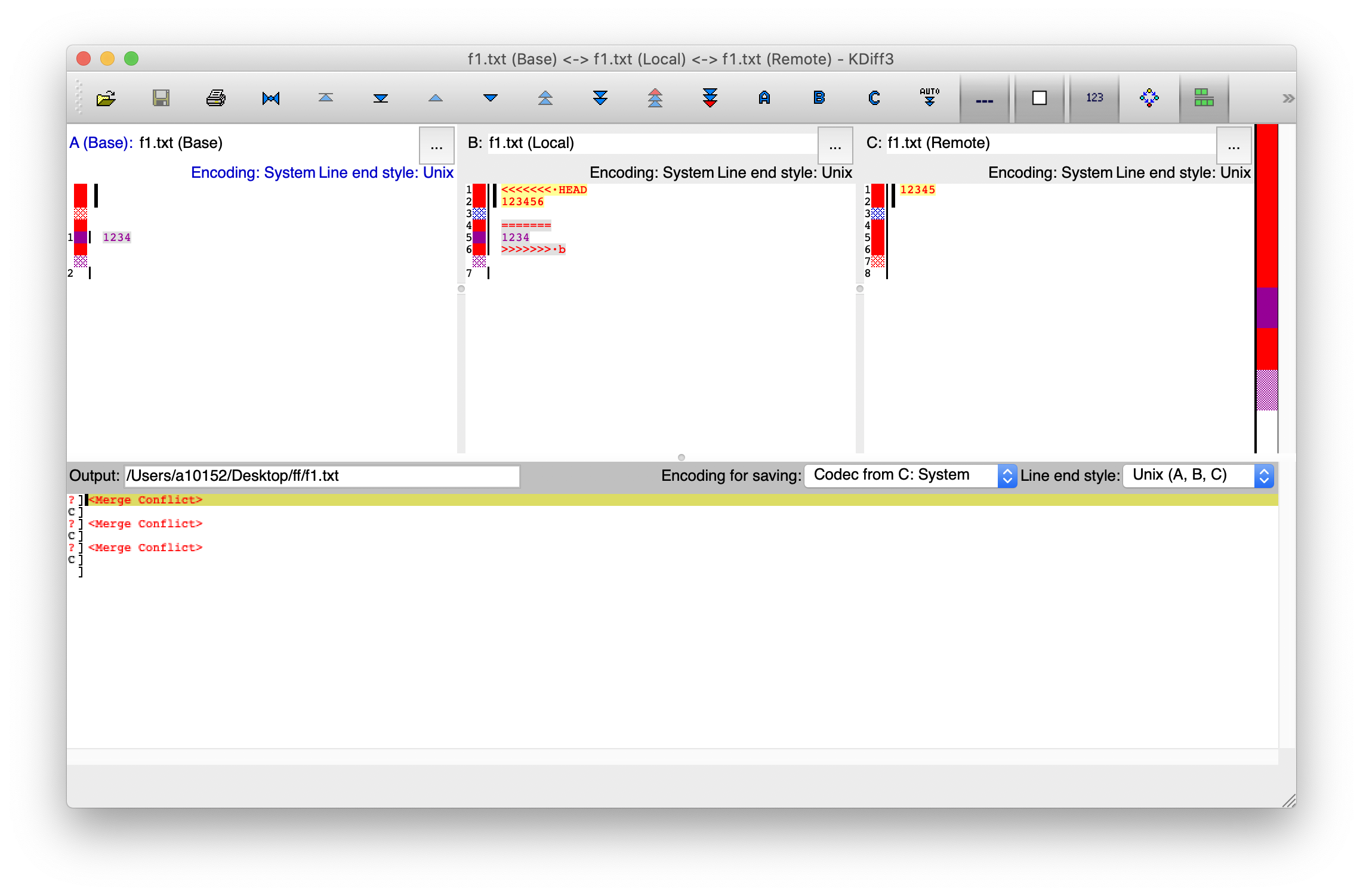The height and width of the screenshot is (896, 1363).
Task: Click the Output path input field
Action: click(322, 476)
